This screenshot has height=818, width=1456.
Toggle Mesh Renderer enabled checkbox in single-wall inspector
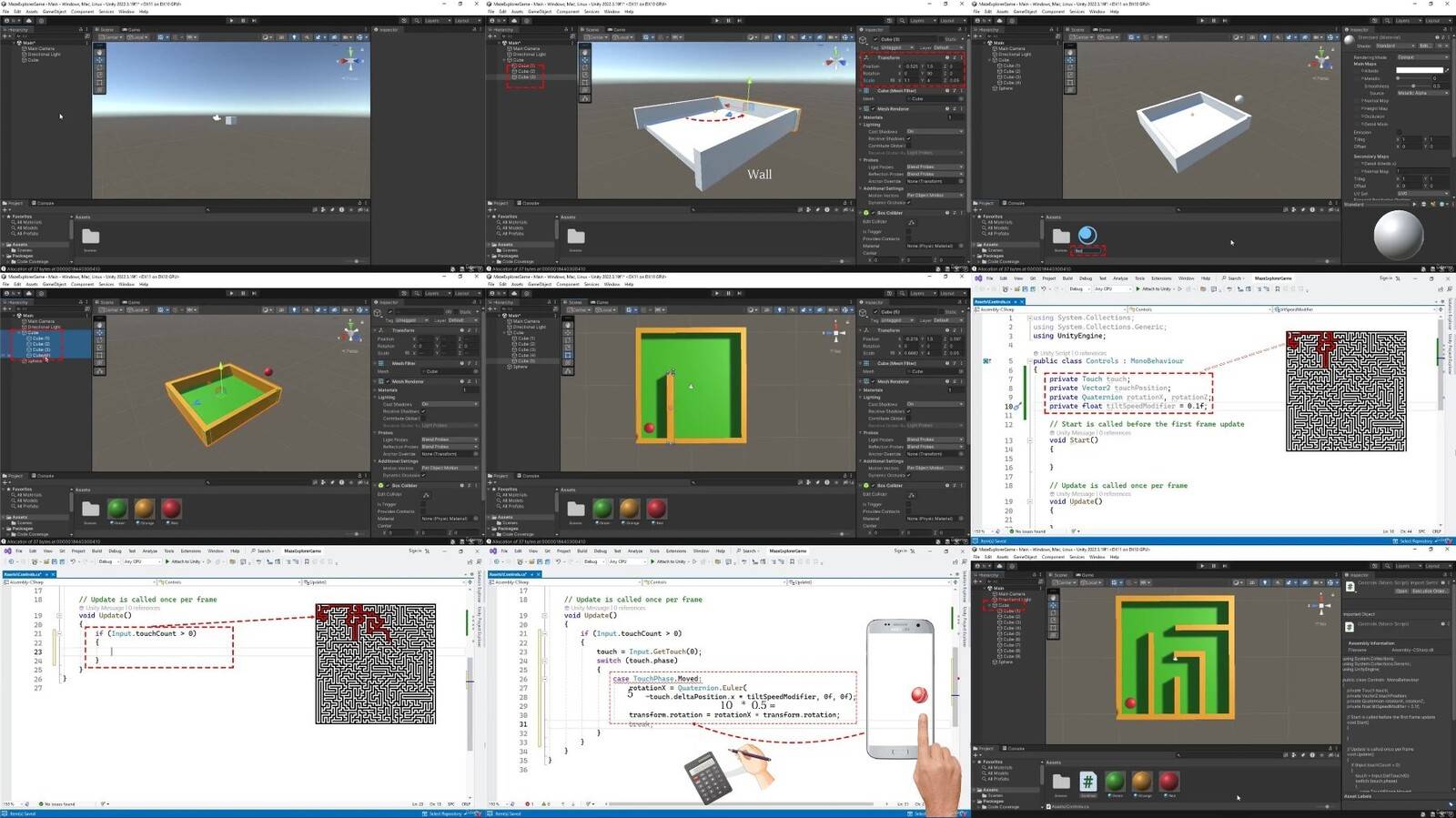[x=873, y=381]
